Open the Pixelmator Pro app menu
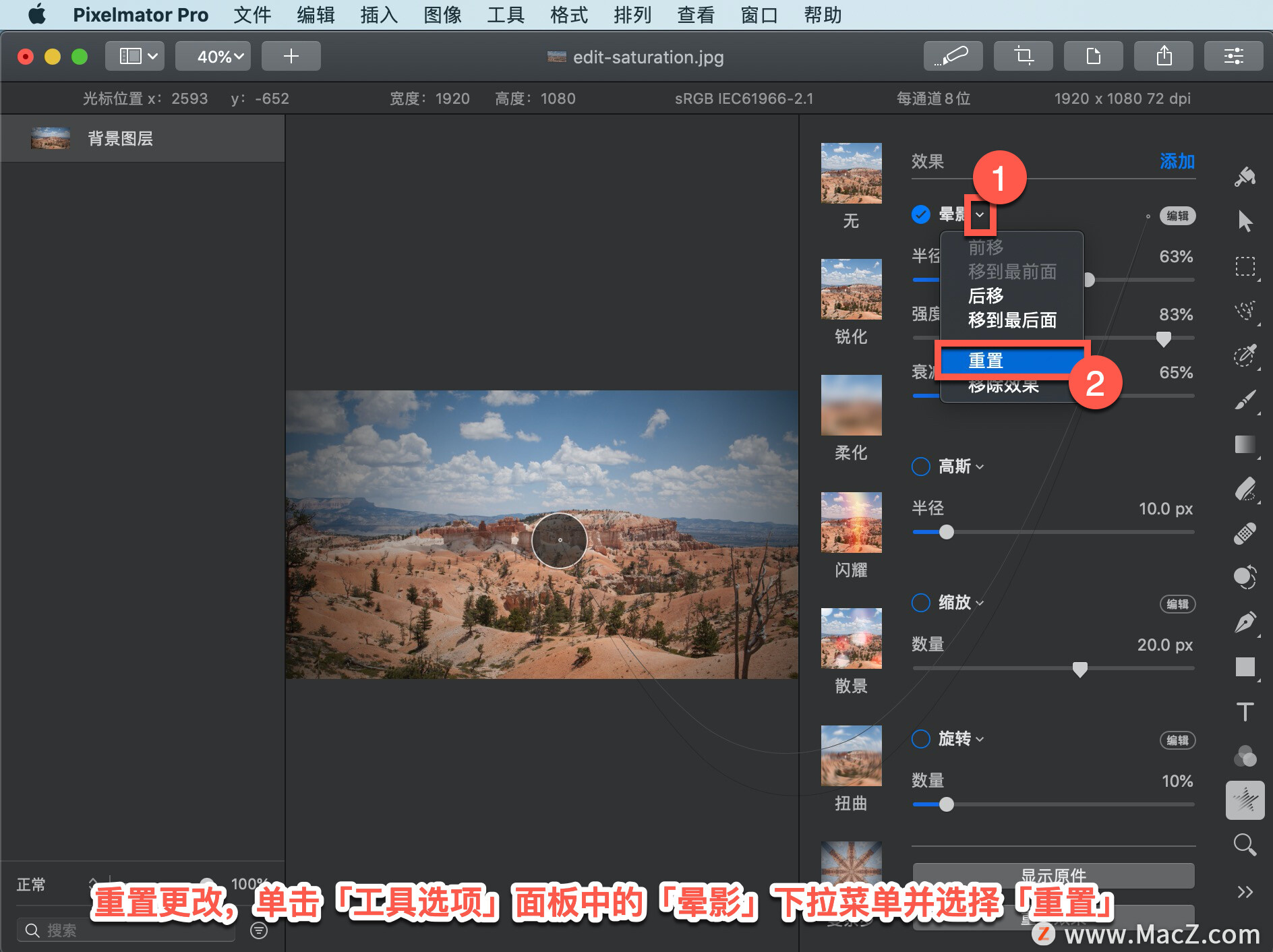Viewport: 1273px width, 952px height. tap(140, 15)
